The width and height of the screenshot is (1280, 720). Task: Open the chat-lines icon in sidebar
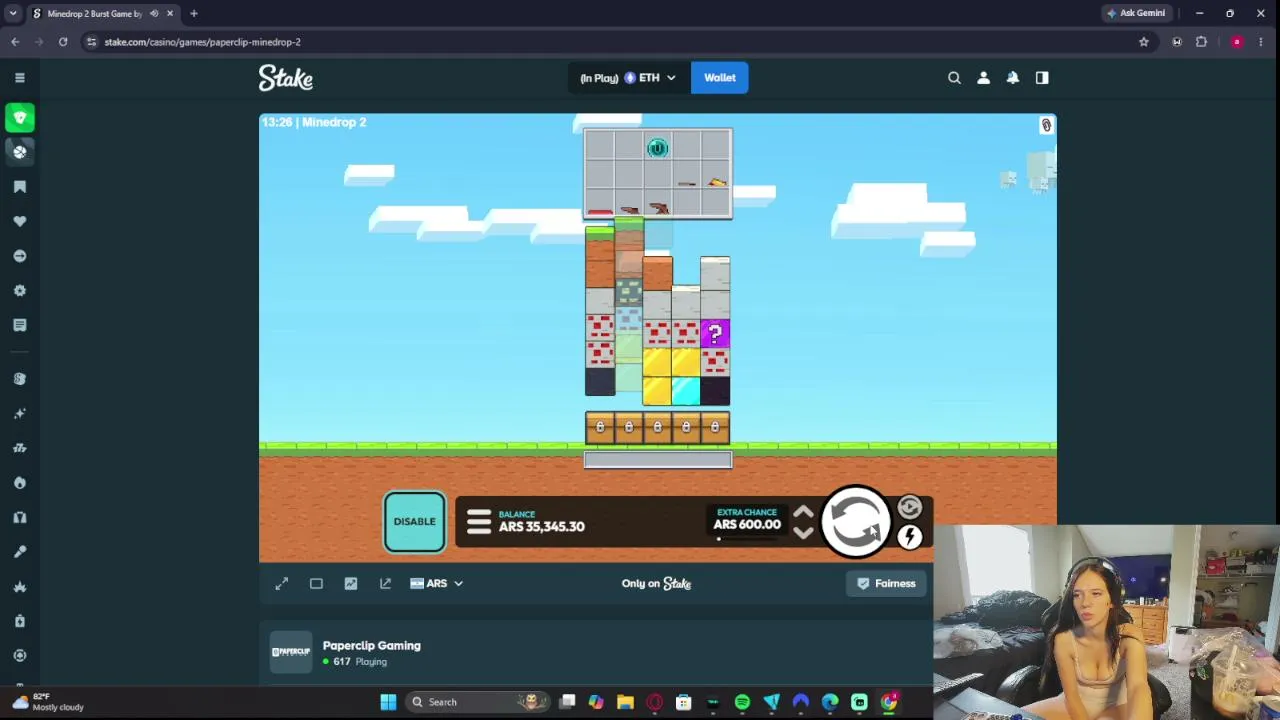pyautogui.click(x=20, y=325)
